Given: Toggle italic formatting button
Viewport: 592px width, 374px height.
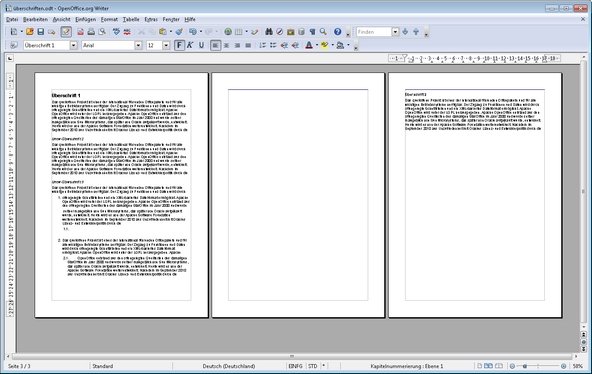Looking at the screenshot, I should [x=190, y=45].
